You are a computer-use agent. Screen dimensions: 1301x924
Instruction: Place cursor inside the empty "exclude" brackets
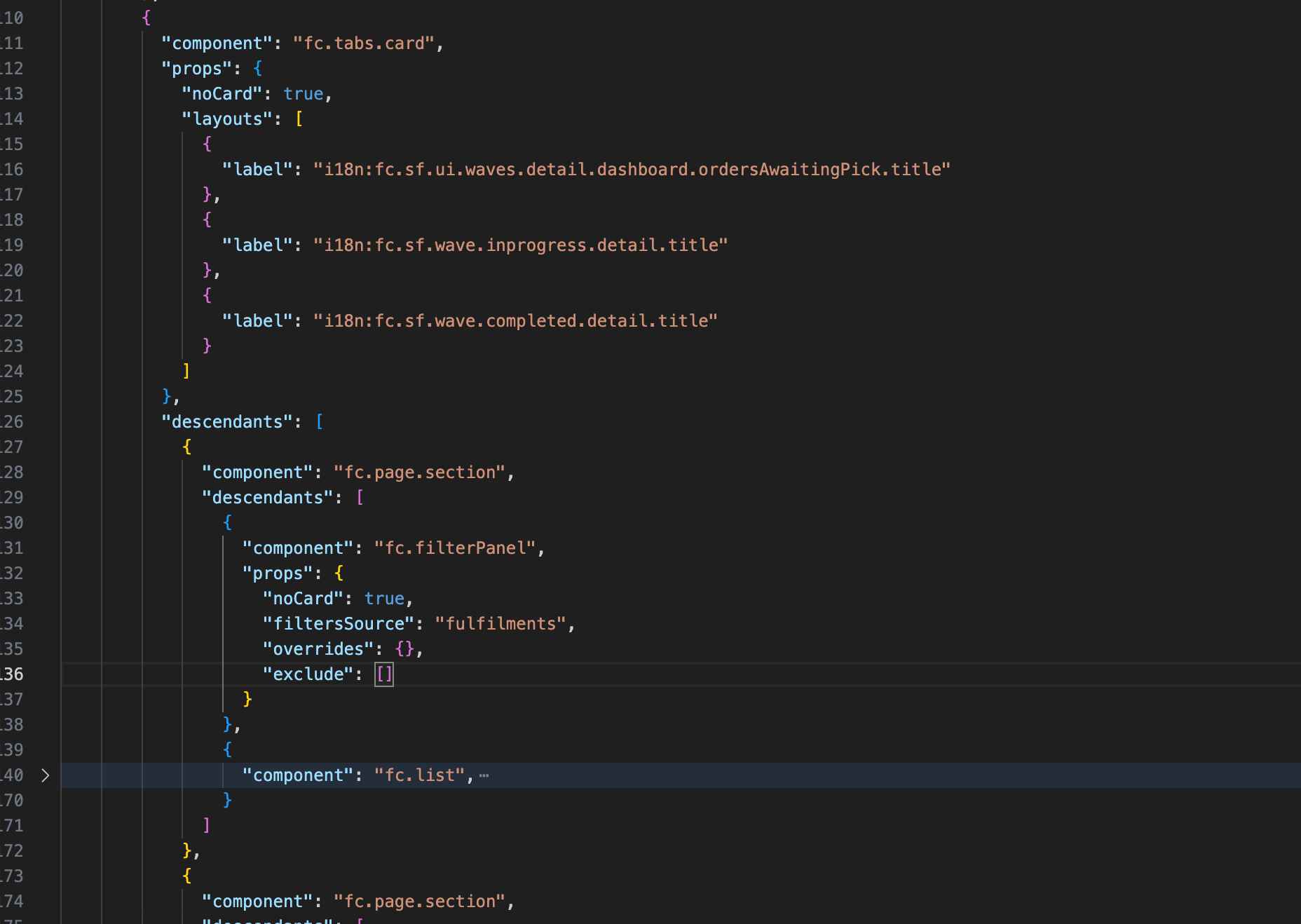pos(384,674)
